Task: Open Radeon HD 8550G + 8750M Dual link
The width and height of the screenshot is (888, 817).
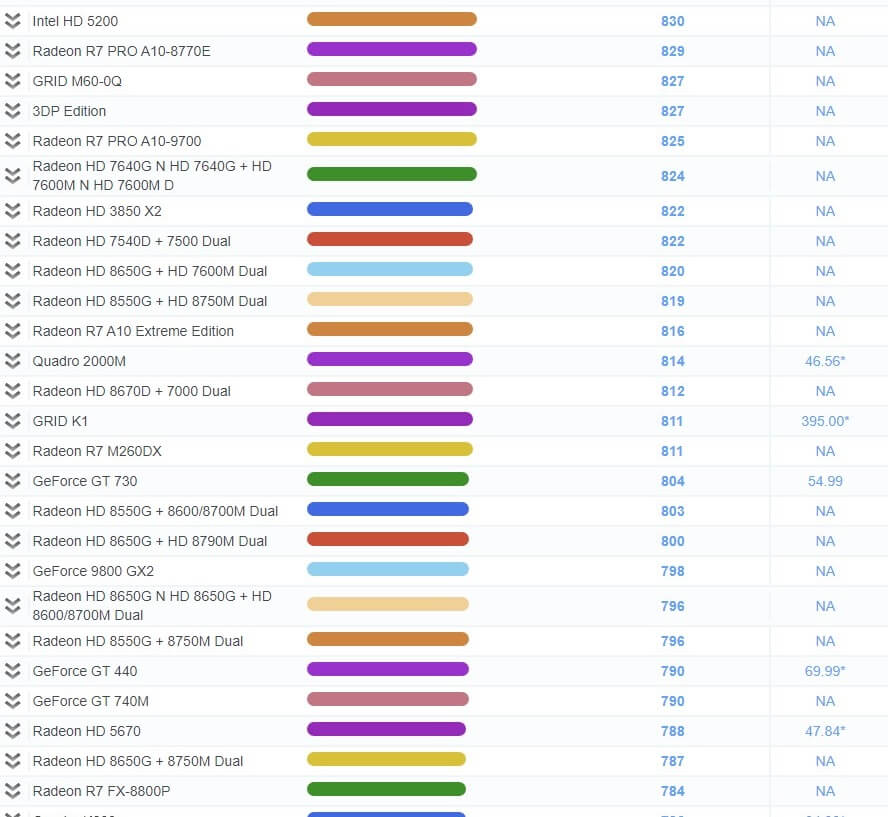Action: pyautogui.click(x=138, y=641)
